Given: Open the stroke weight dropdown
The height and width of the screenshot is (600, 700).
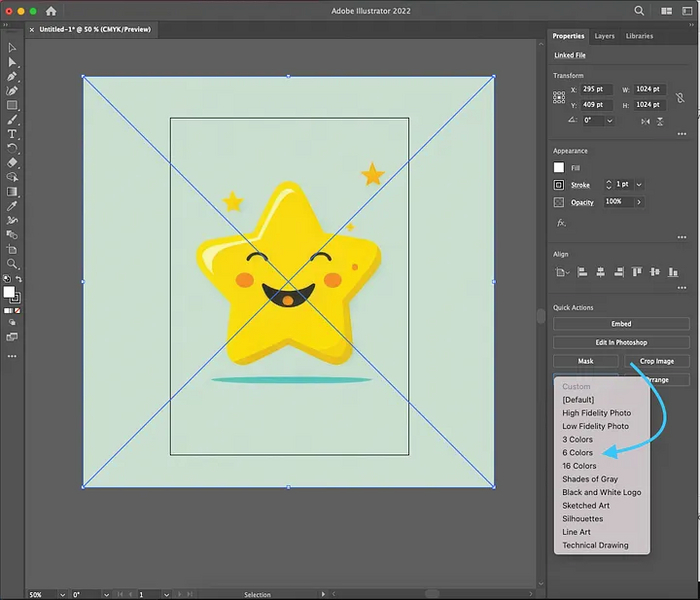Looking at the screenshot, I should tap(639, 185).
